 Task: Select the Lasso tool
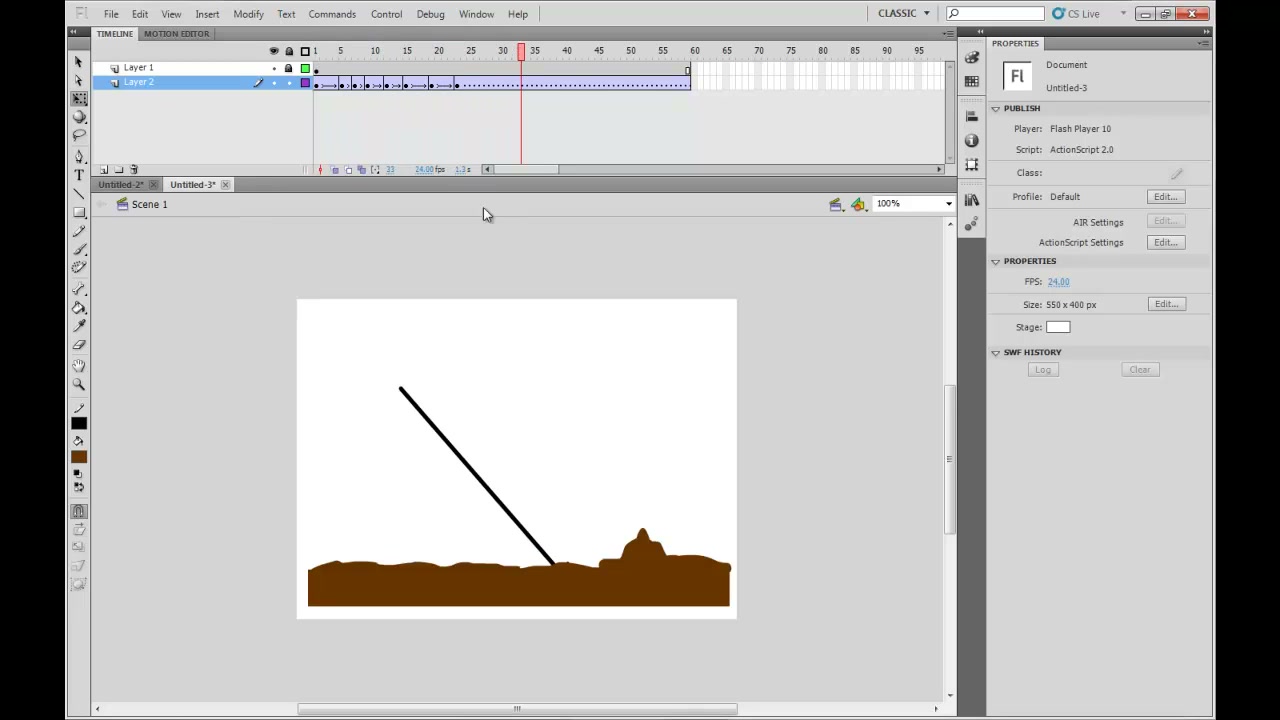(79, 135)
